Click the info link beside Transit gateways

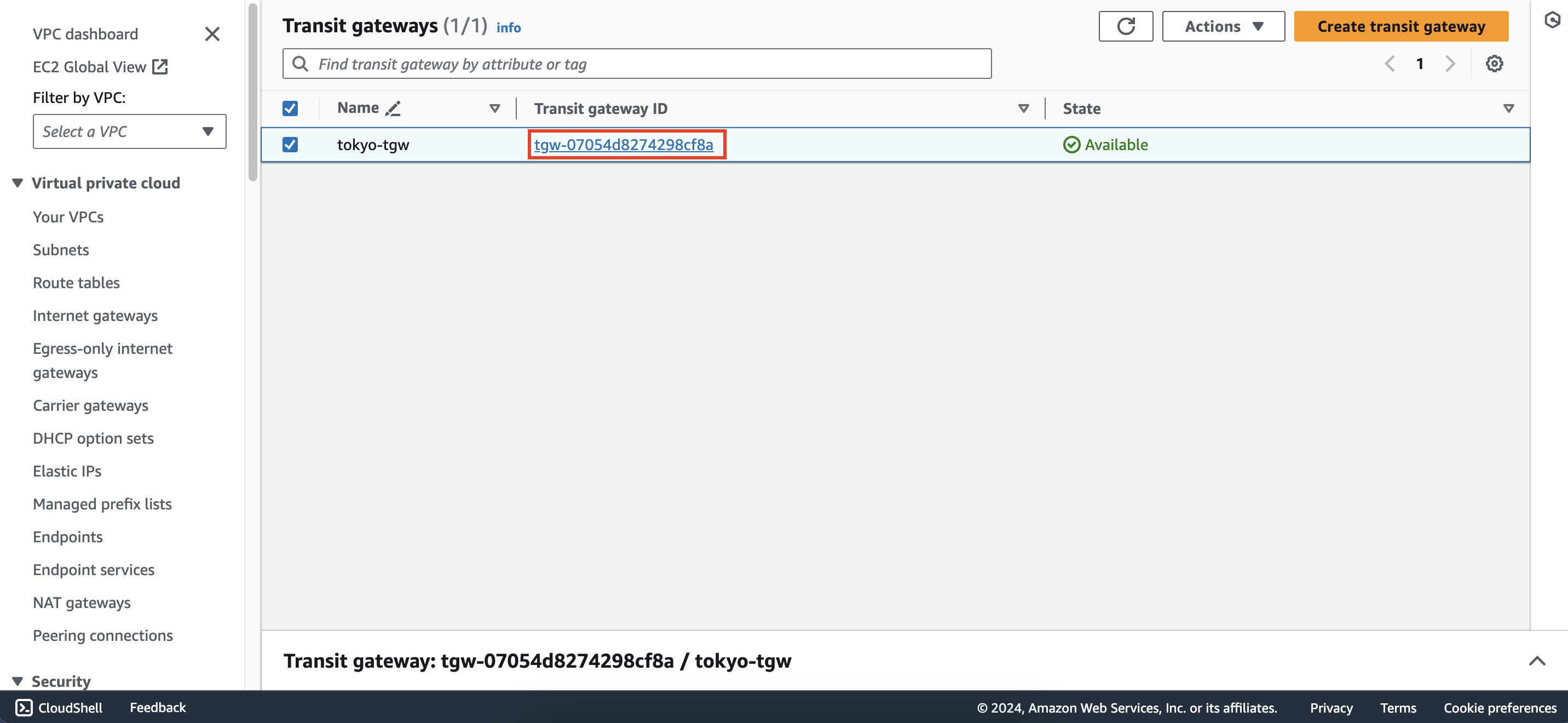[508, 27]
